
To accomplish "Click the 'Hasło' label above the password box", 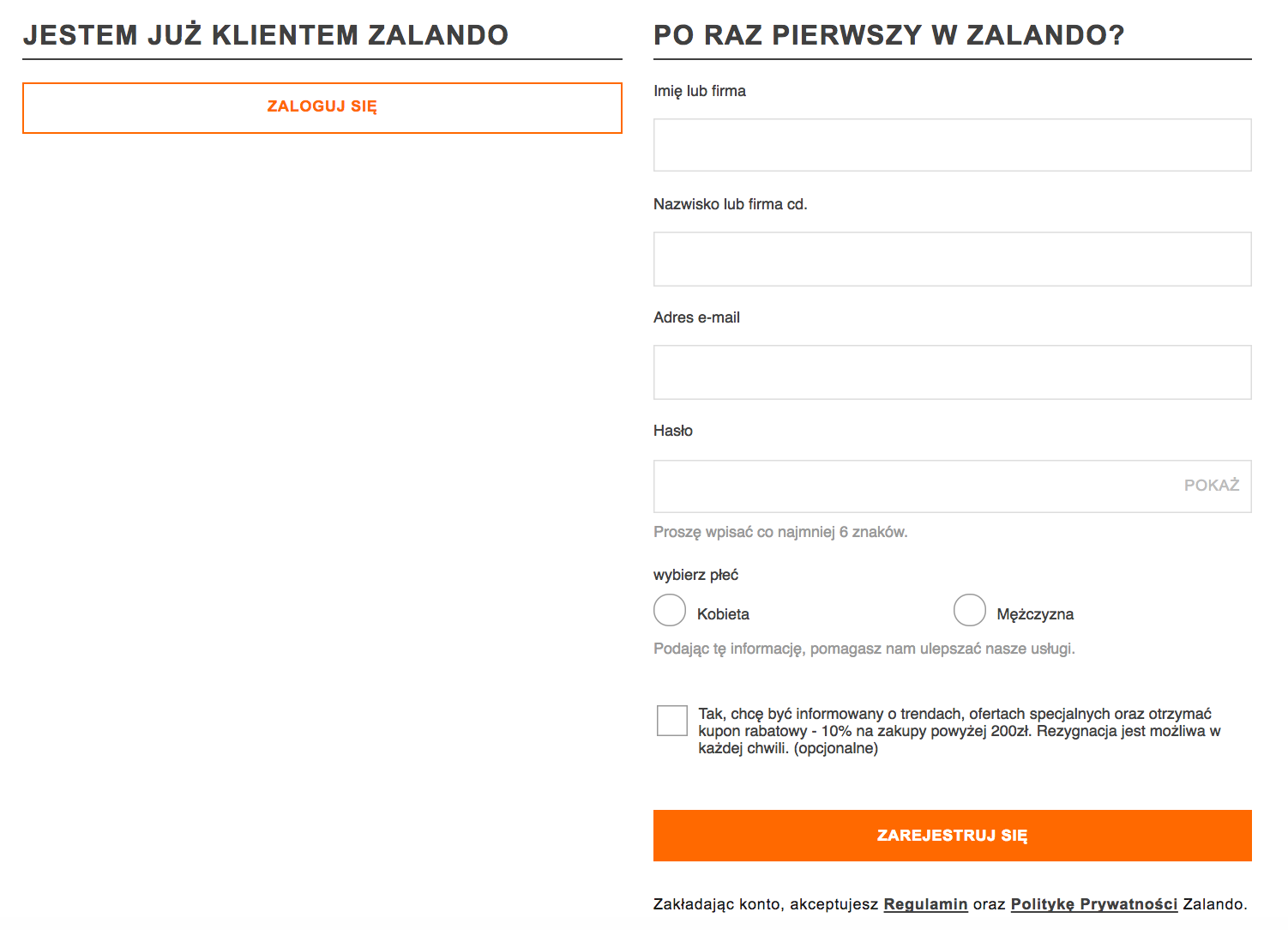I will pyautogui.click(x=673, y=431).
